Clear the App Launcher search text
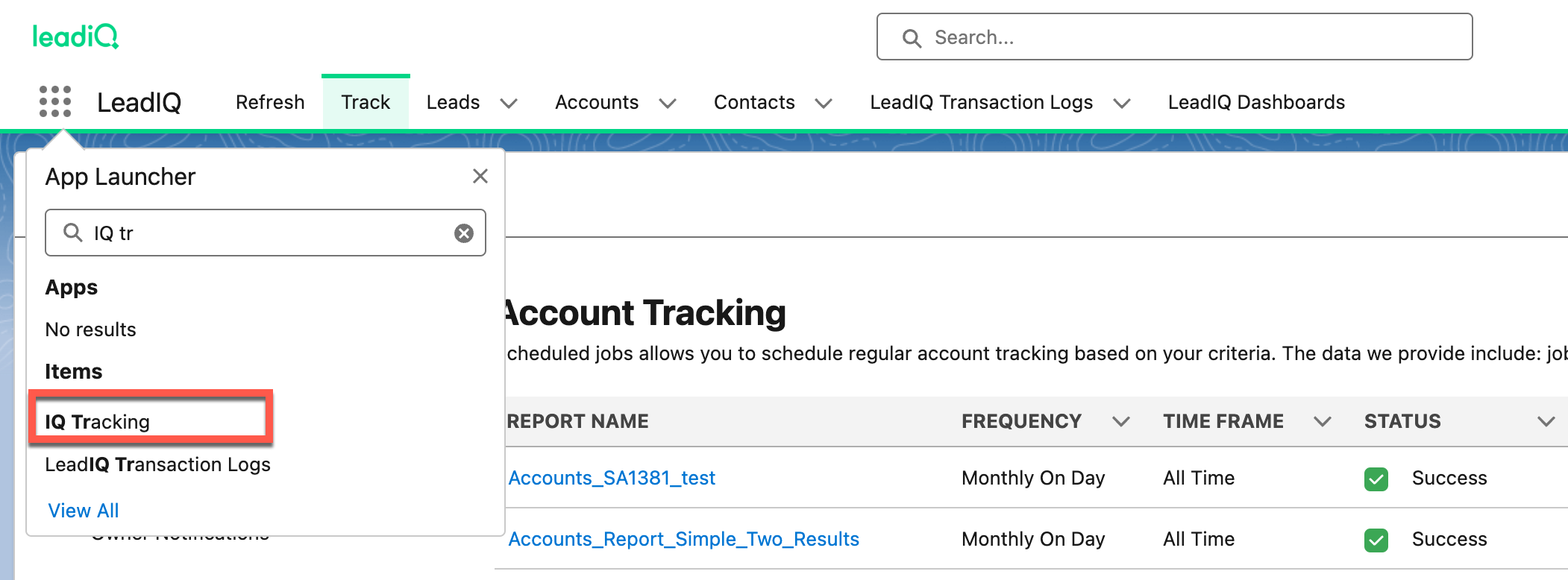The image size is (1568, 580). [464, 233]
